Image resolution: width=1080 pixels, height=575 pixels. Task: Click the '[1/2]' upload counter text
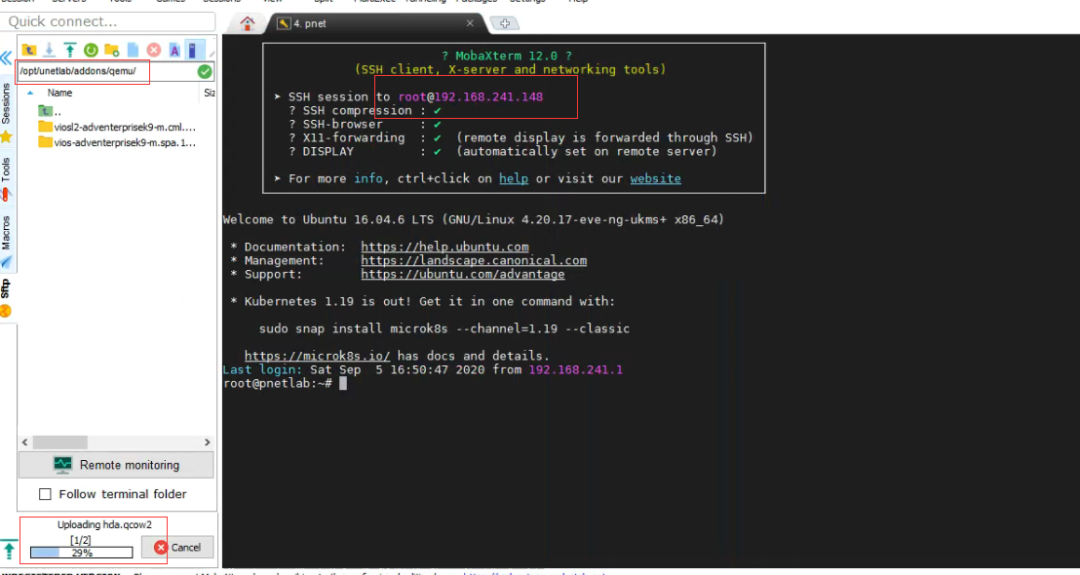[81, 540]
